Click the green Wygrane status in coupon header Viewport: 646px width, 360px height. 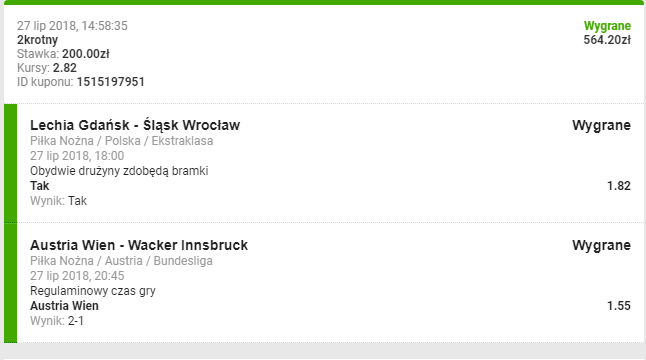(x=607, y=26)
